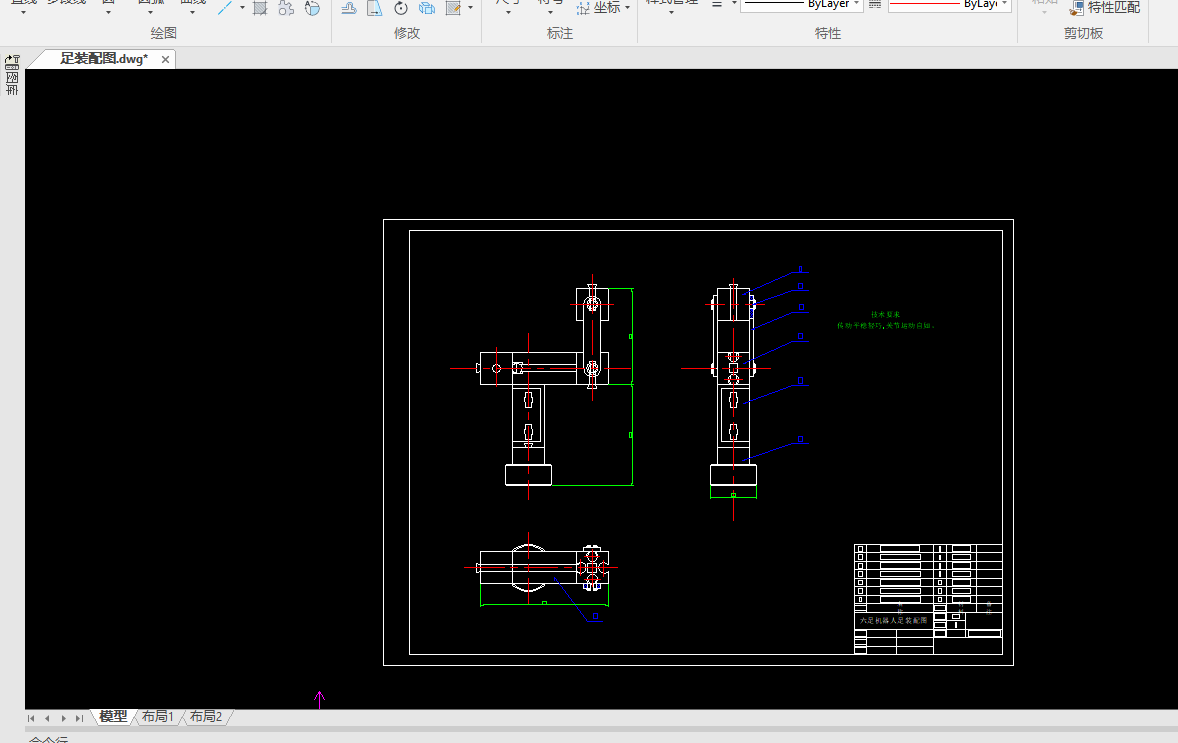This screenshot has height=743, width=1178.
Task: Click the copy objects icon in Modify
Action: point(427,8)
